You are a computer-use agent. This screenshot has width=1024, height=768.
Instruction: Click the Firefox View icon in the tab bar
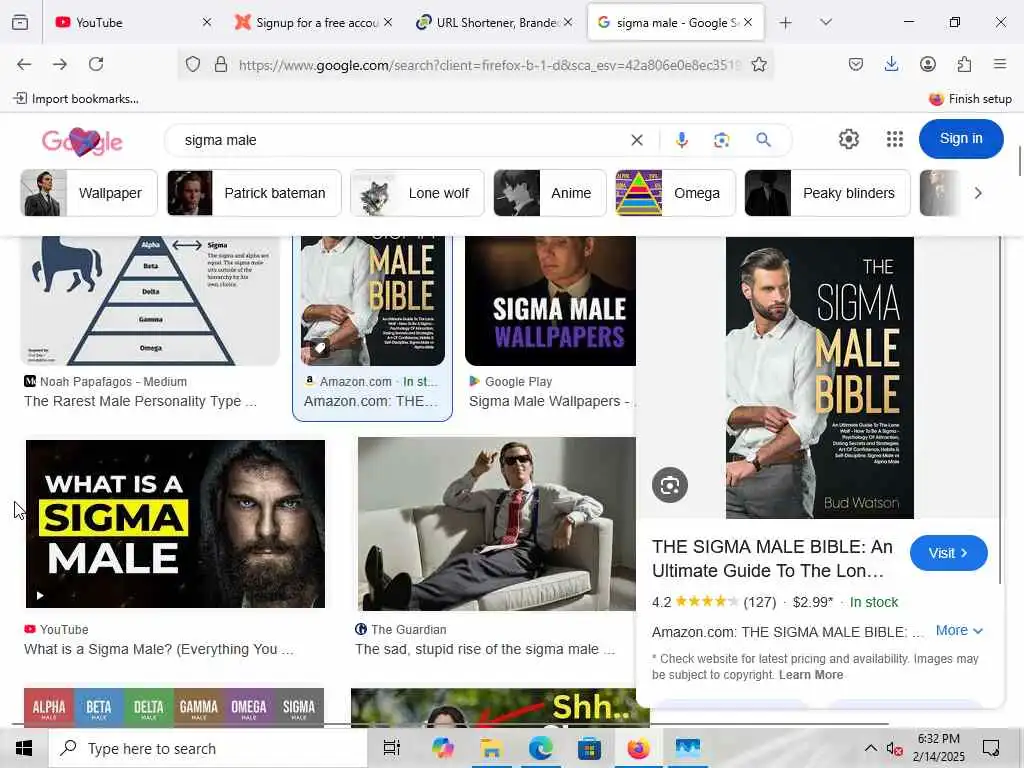20,23
